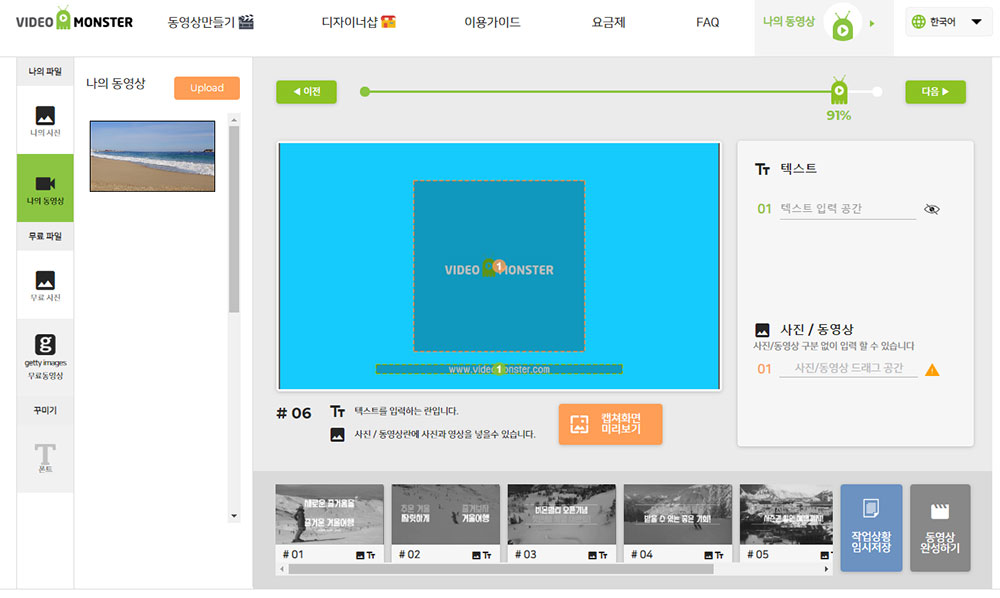1000x598 pixels.
Task: Click the globe language icon
Action: click(918, 22)
